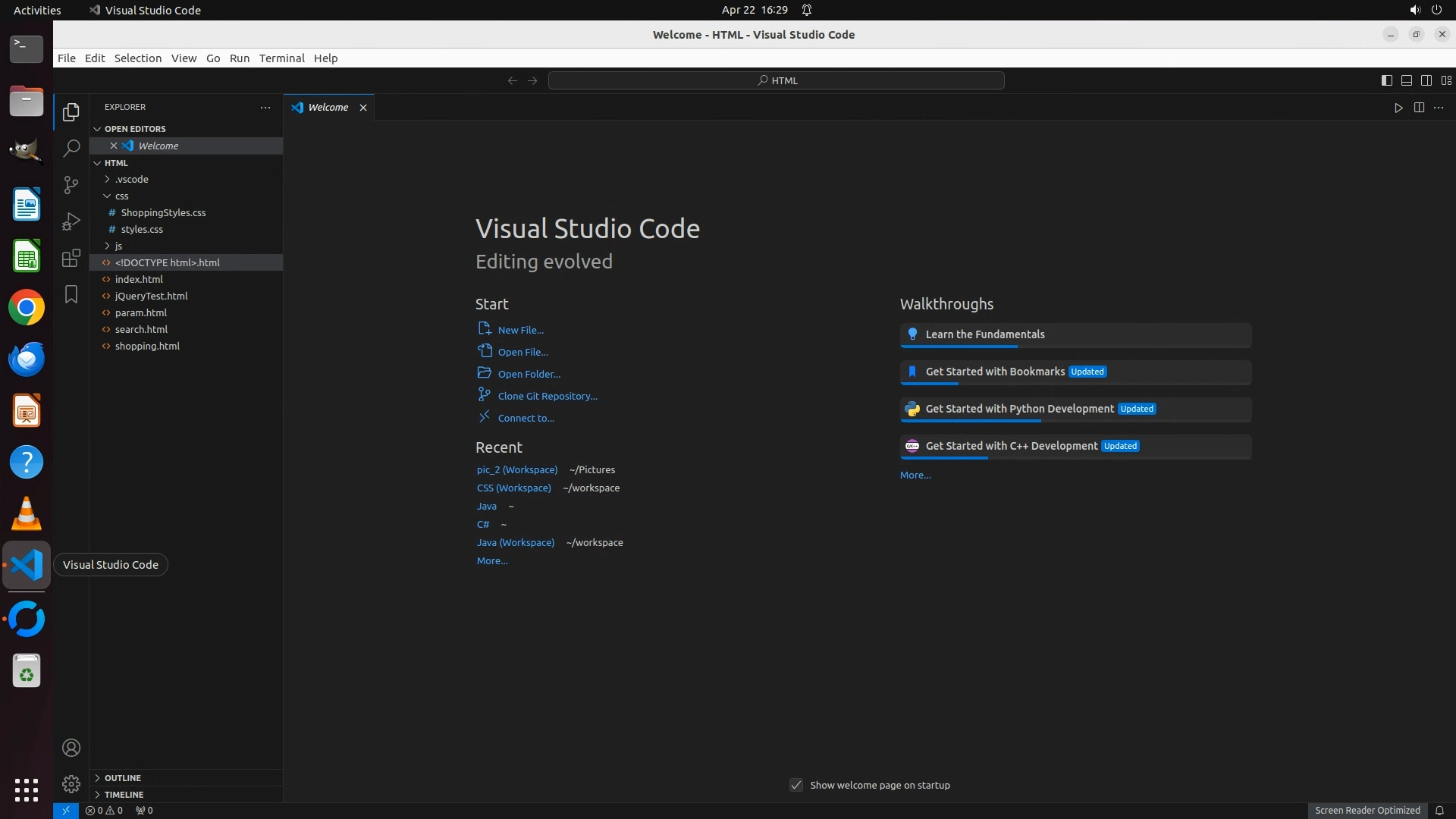The width and height of the screenshot is (1456, 819).
Task: Click the Clone Git Repository link
Action: (x=547, y=396)
